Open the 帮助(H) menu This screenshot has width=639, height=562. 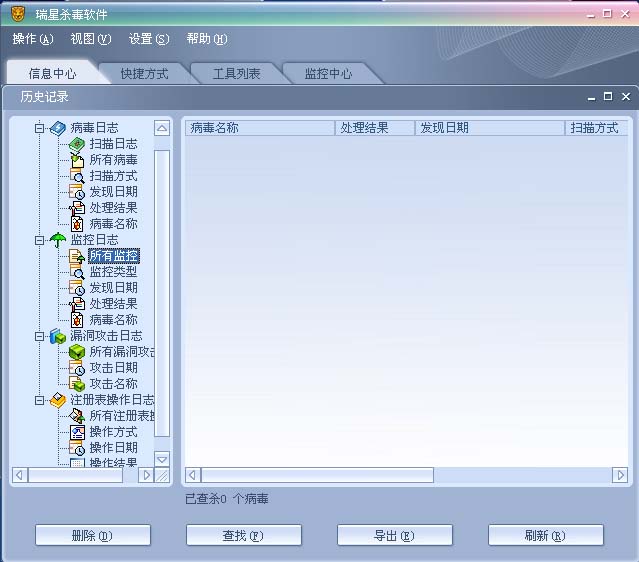(207, 39)
